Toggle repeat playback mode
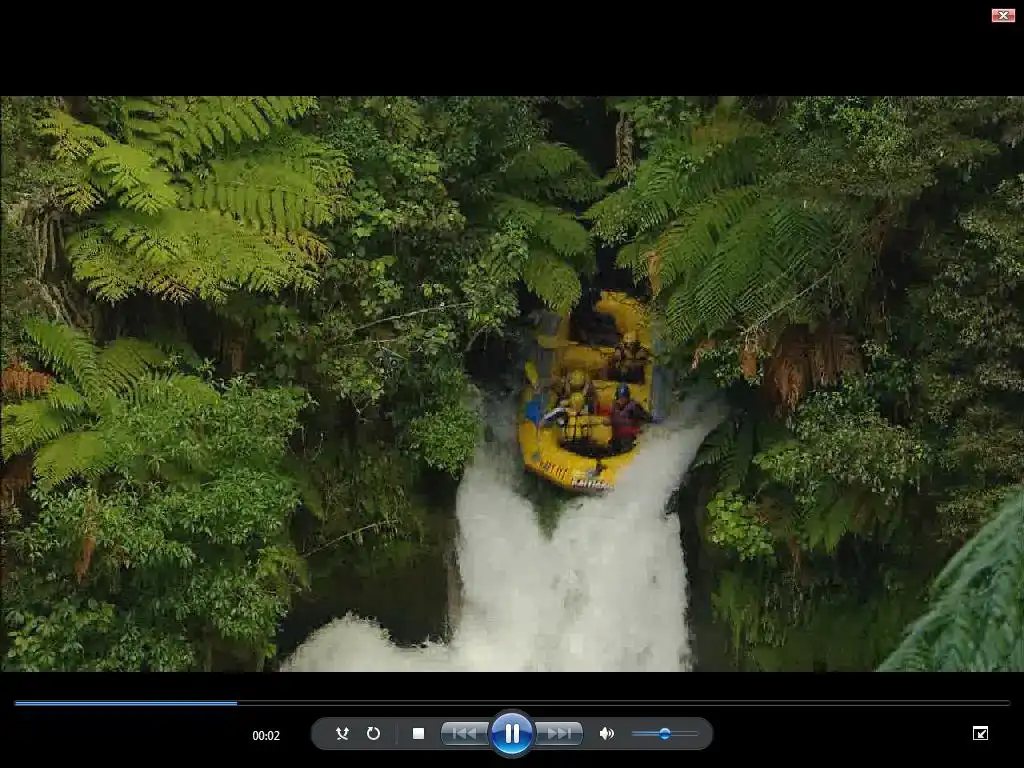This screenshot has height=768, width=1024. click(373, 733)
